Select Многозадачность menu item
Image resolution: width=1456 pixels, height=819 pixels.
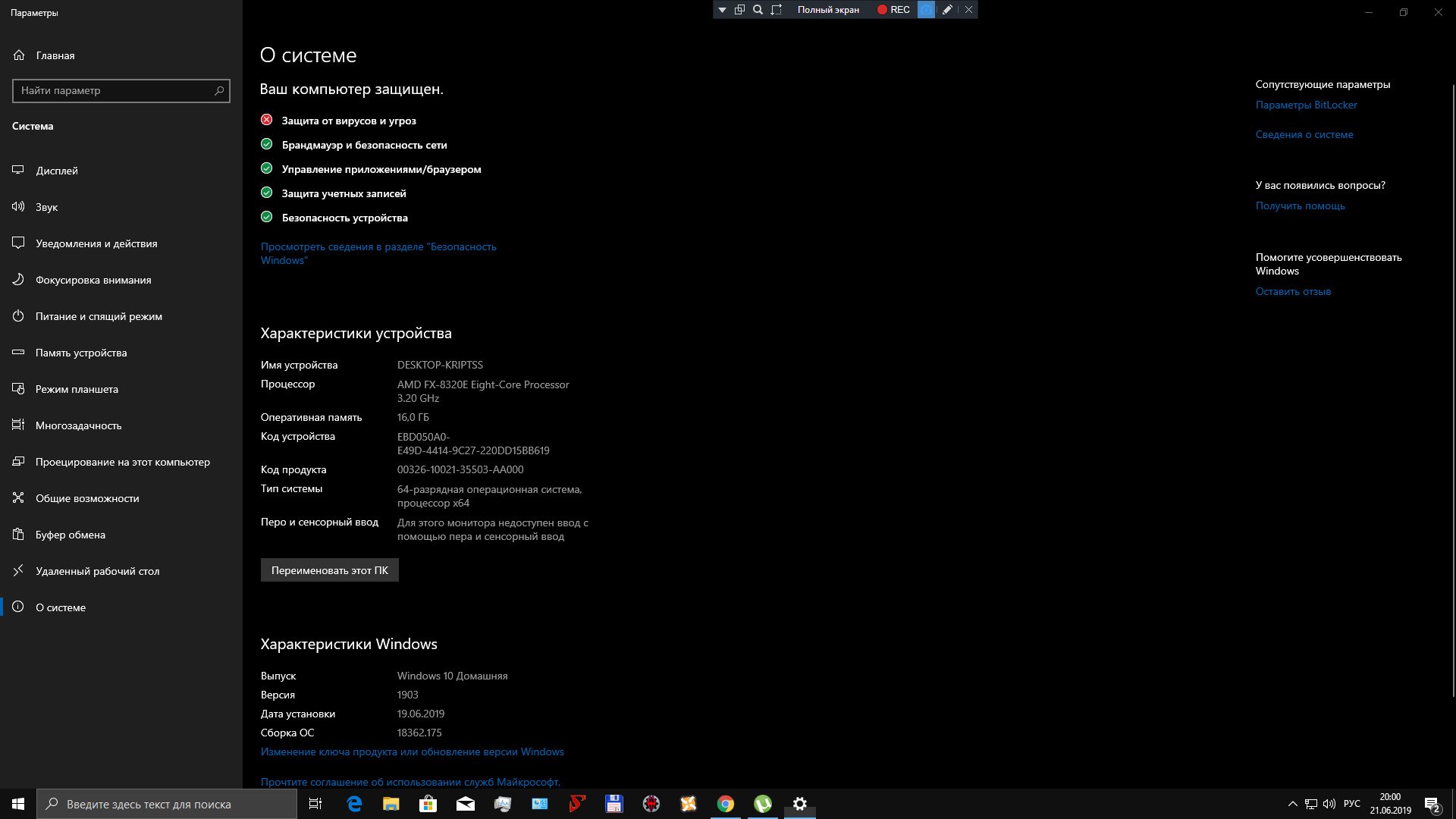pos(78,425)
